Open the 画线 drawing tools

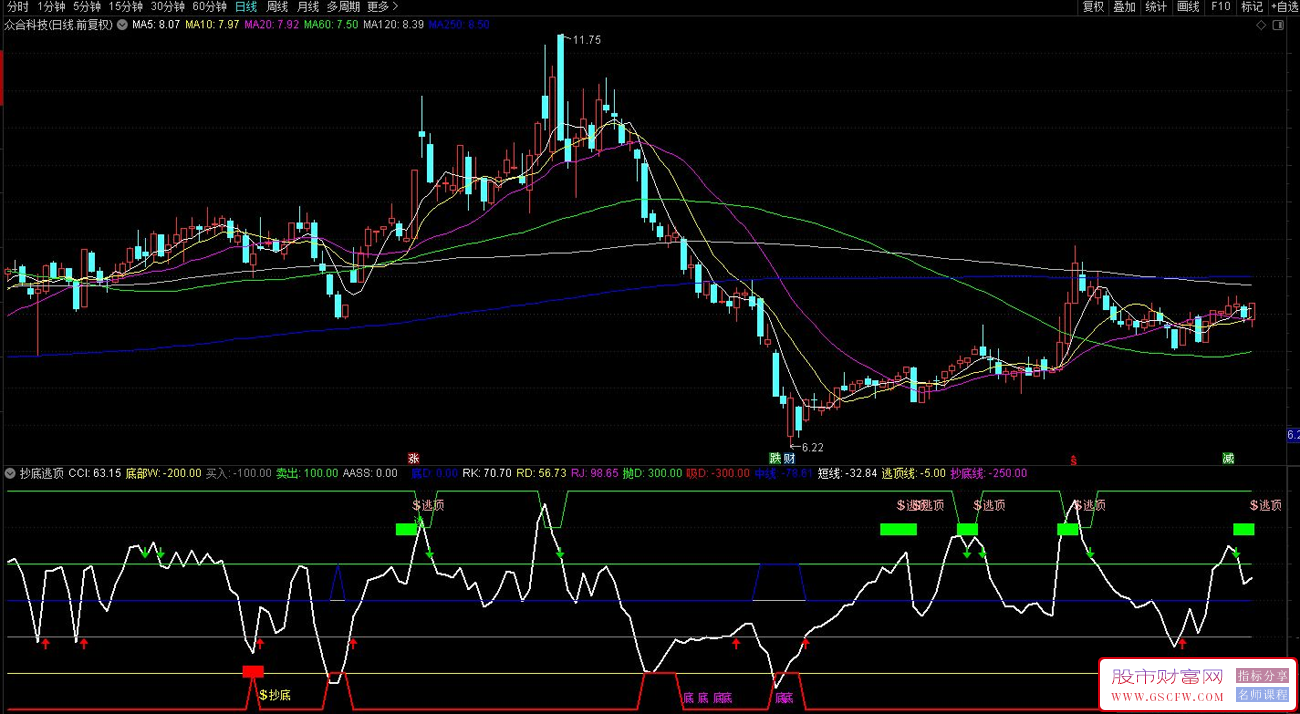[1188, 7]
